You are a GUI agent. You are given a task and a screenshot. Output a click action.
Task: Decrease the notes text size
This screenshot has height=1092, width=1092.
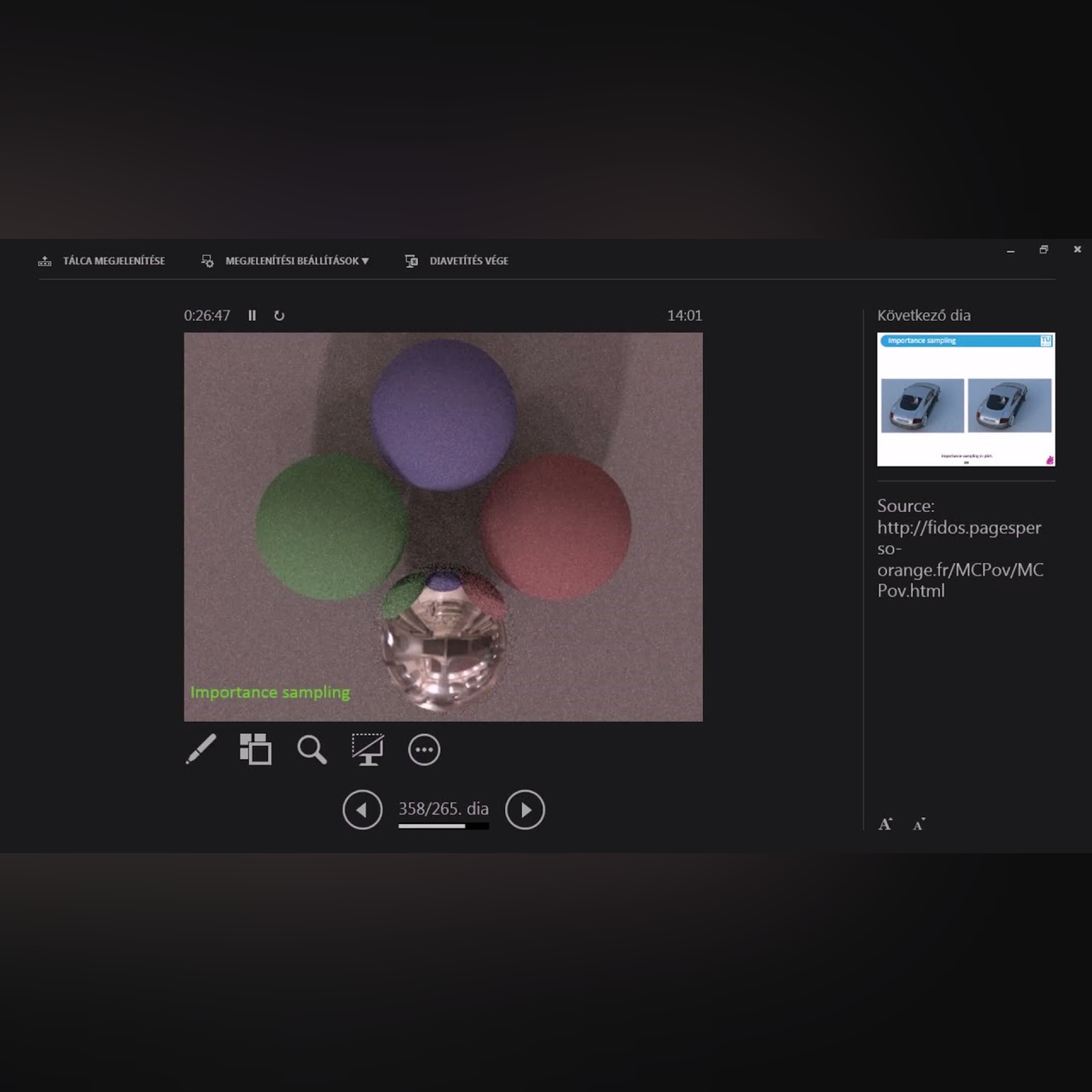[919, 824]
